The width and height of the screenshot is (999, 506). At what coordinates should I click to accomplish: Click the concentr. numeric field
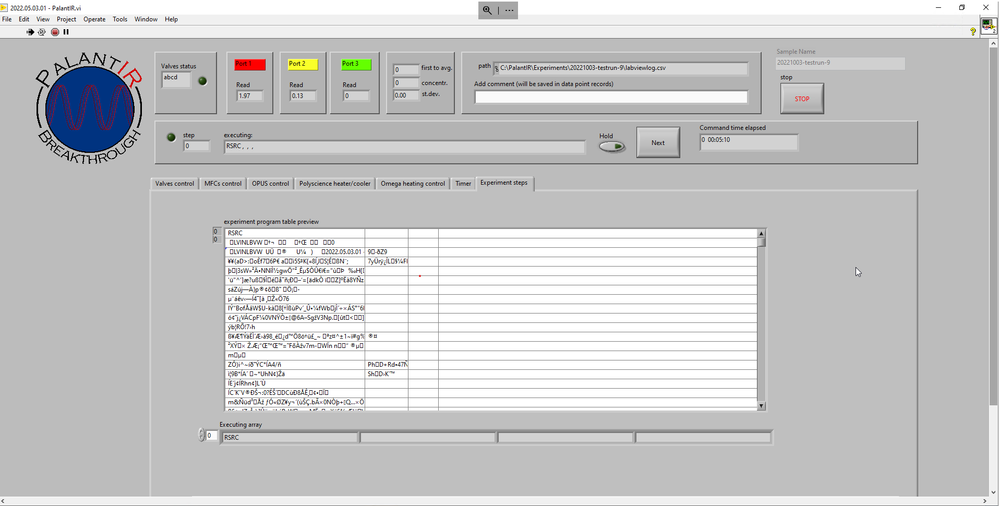click(x=405, y=82)
